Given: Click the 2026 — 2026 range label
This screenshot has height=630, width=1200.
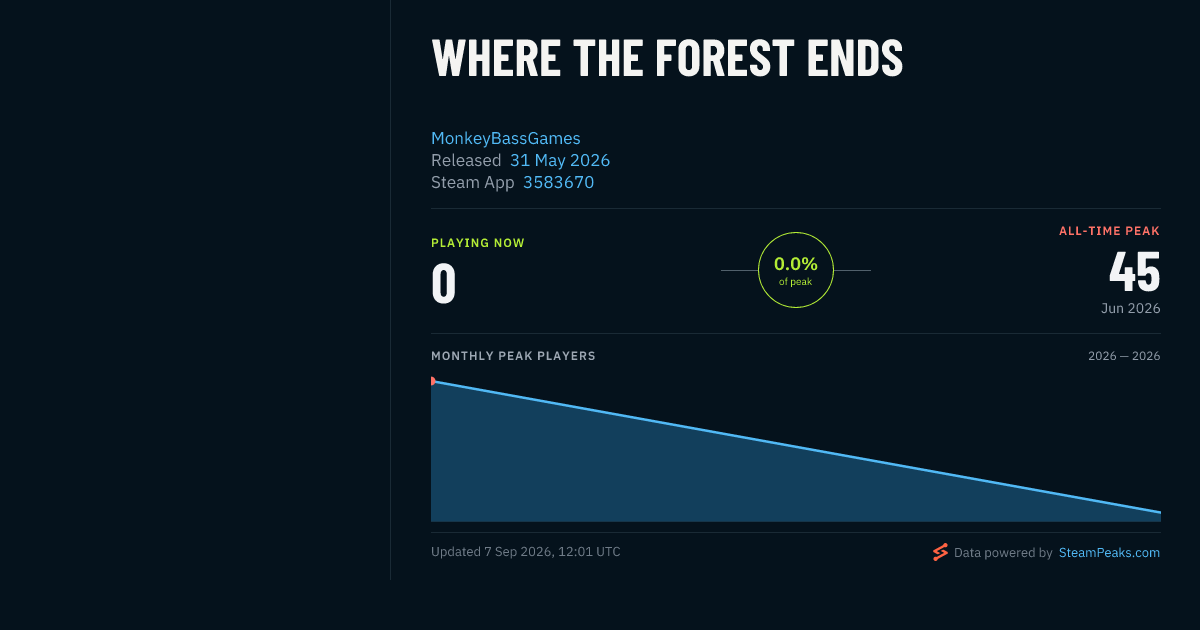Looking at the screenshot, I should pos(1124,356).
